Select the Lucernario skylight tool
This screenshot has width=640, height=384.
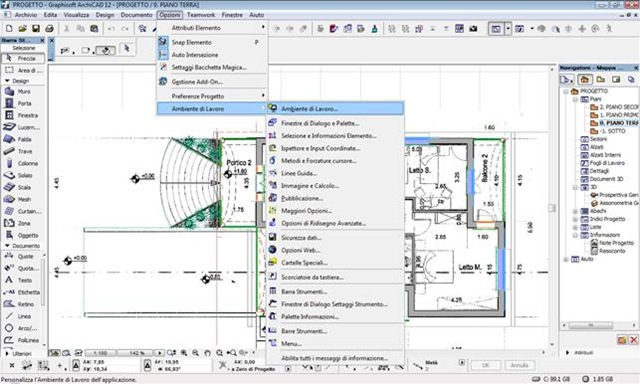23,127
